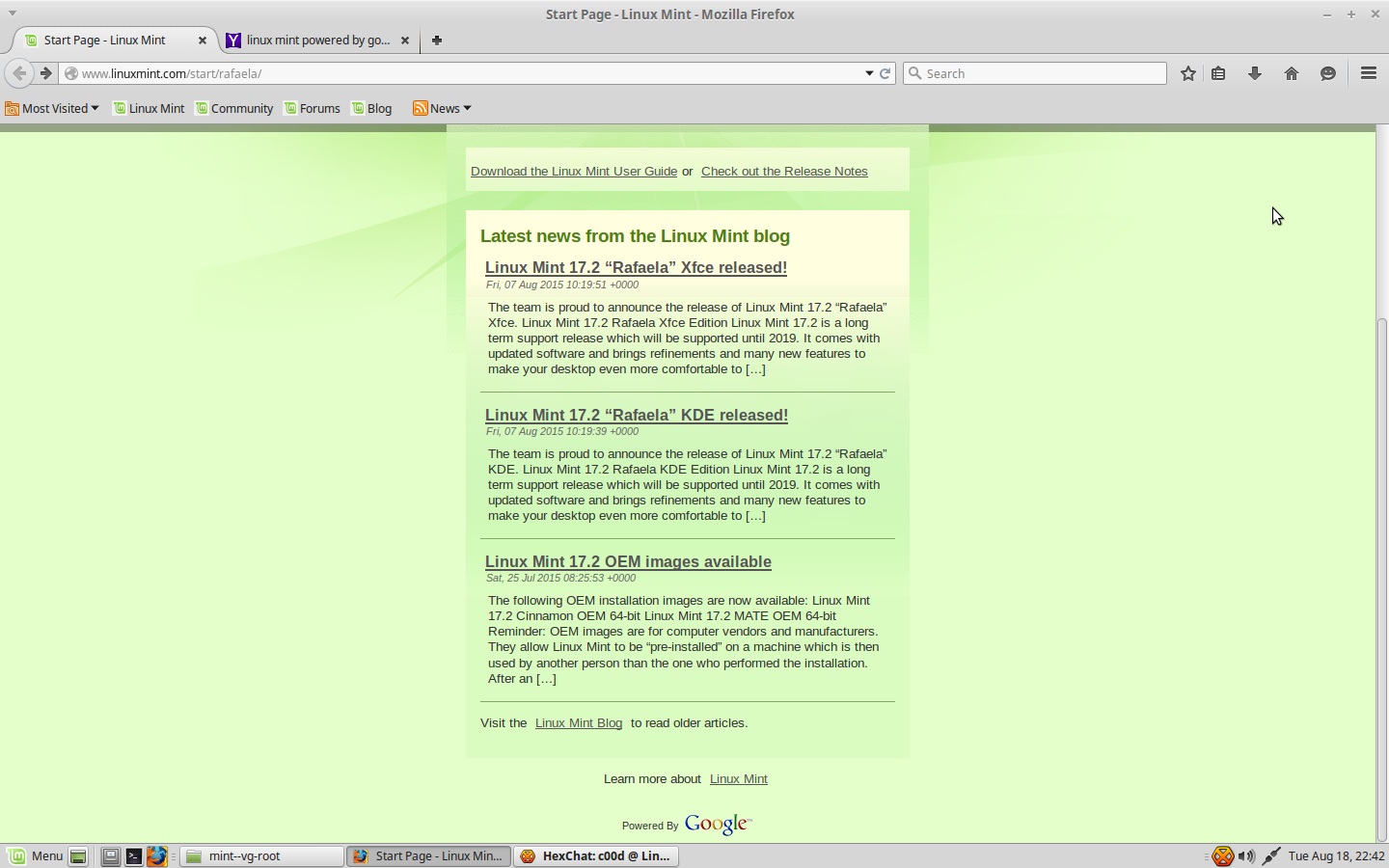Image resolution: width=1389 pixels, height=868 pixels.
Task: Open the Hello chat smiley icon
Action: 1328,73
